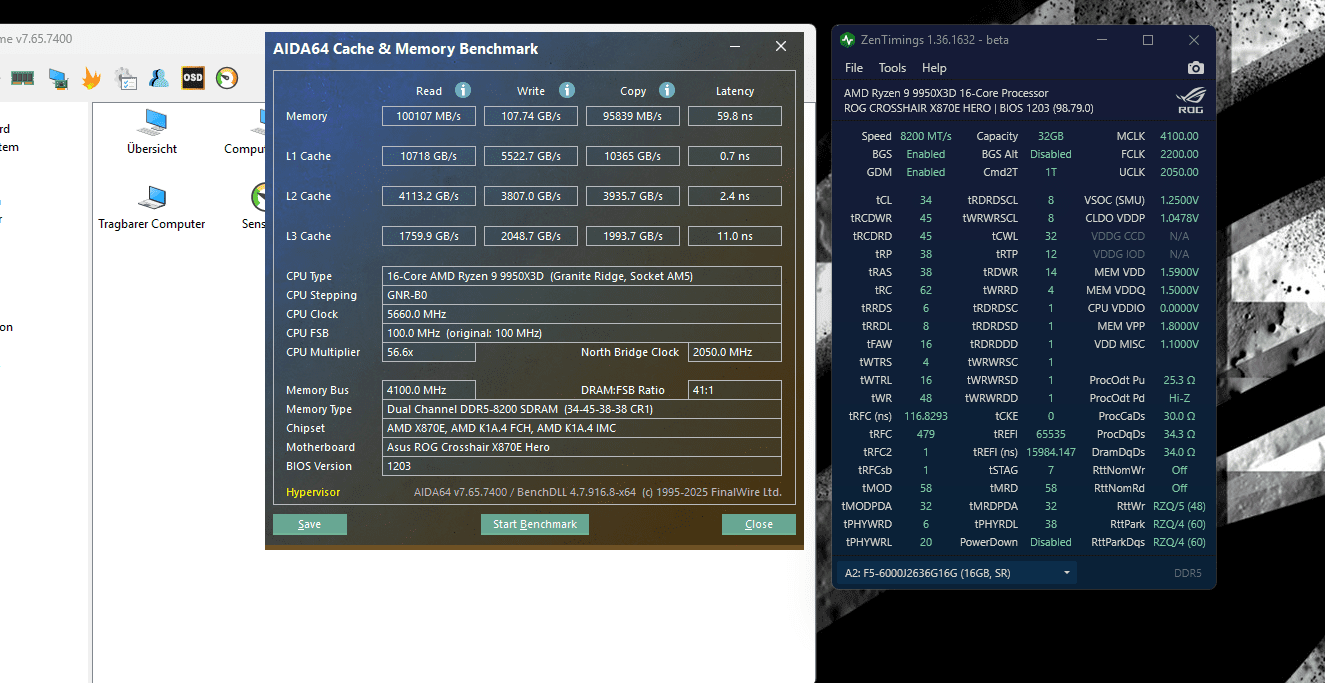Click the blue user silhouette toolbar icon
This screenshot has height=683, width=1325.
pyautogui.click(x=159, y=77)
